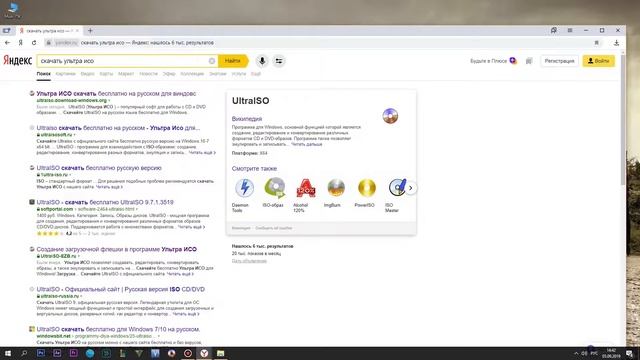
Task: Open the search settings filter icon
Action: coord(279,61)
